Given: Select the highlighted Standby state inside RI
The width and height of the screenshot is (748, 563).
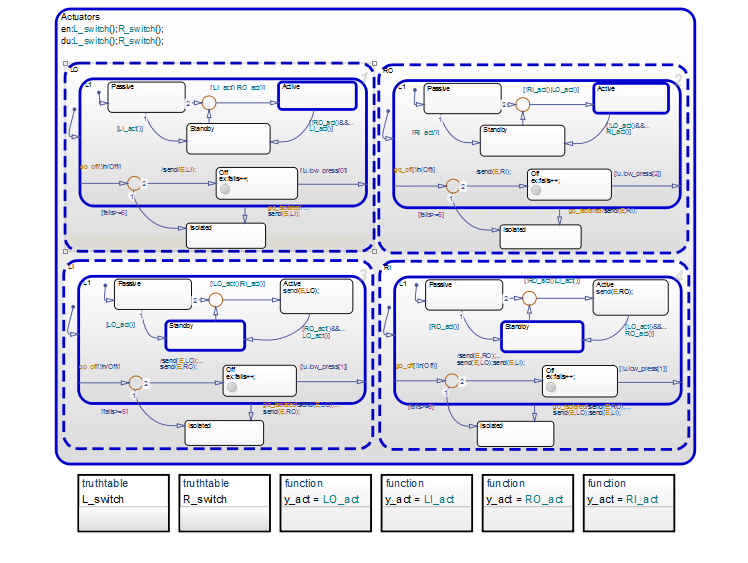Looking at the screenshot, I should click(542, 336).
